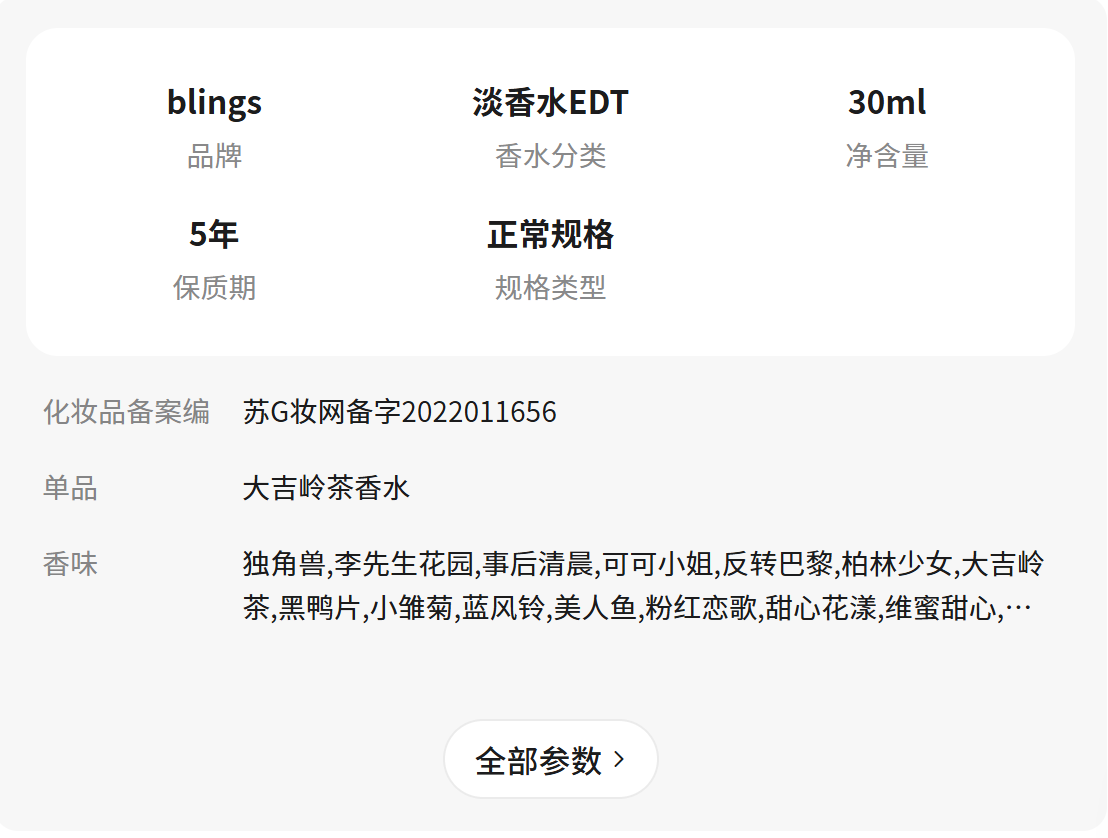Click the fragrance list line starting with 茶,黑鸭片

(620, 608)
